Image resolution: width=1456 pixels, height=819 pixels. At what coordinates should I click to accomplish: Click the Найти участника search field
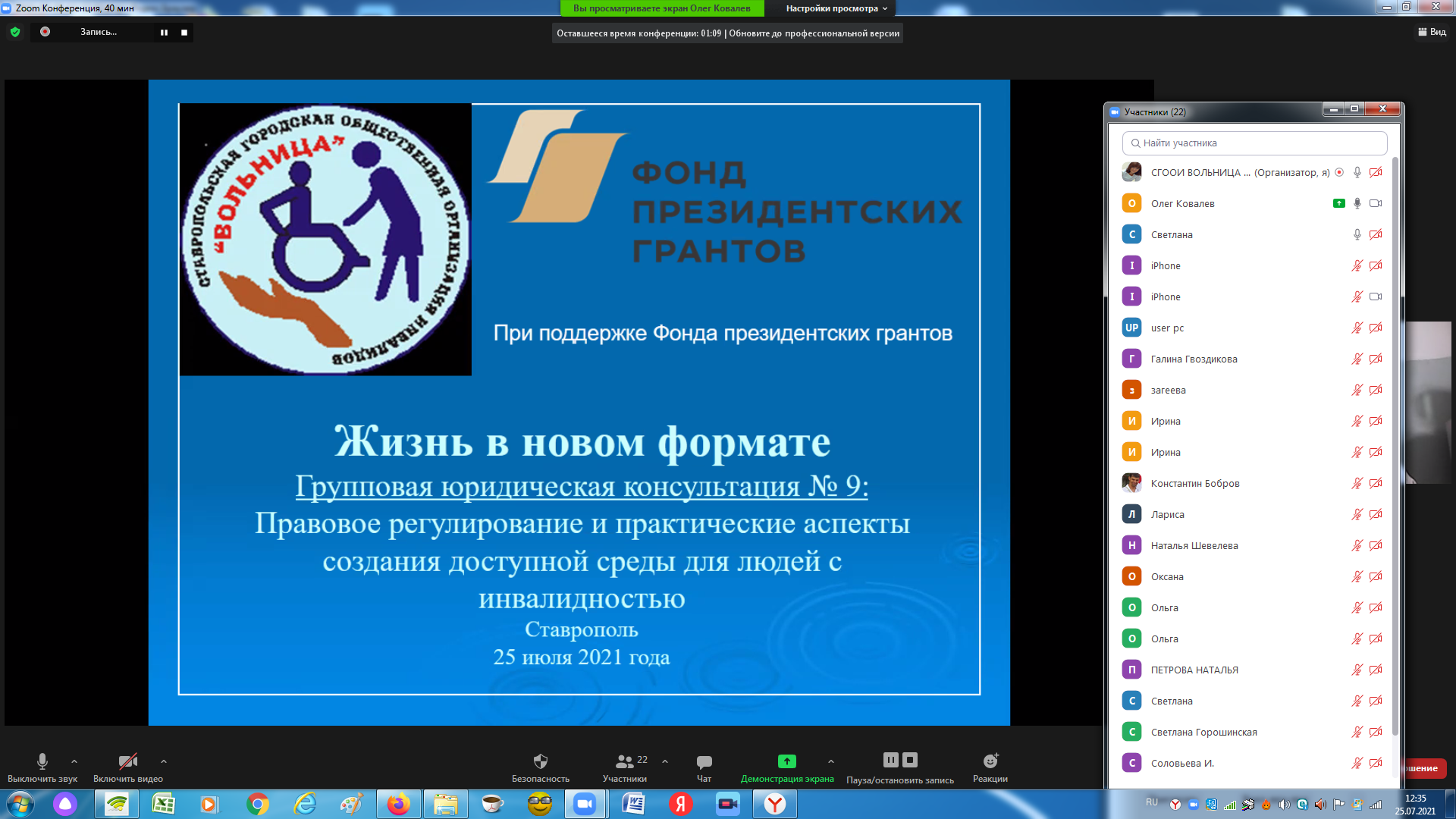[x=1255, y=143]
